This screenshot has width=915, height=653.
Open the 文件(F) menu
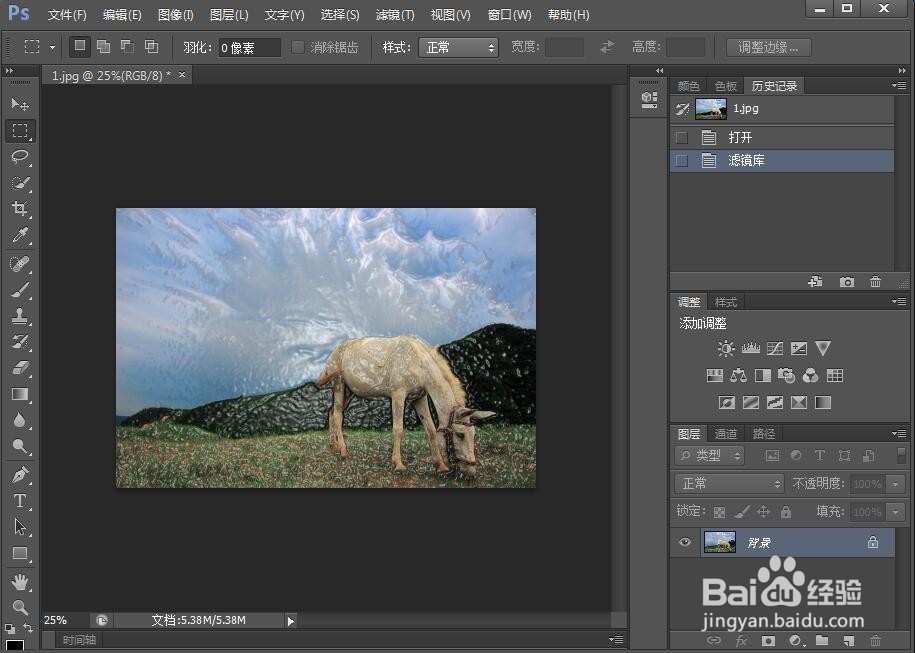[x=67, y=15]
